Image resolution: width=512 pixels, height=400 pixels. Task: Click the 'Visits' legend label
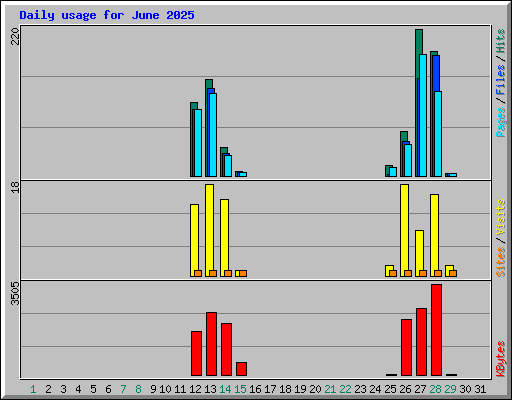tap(500, 217)
